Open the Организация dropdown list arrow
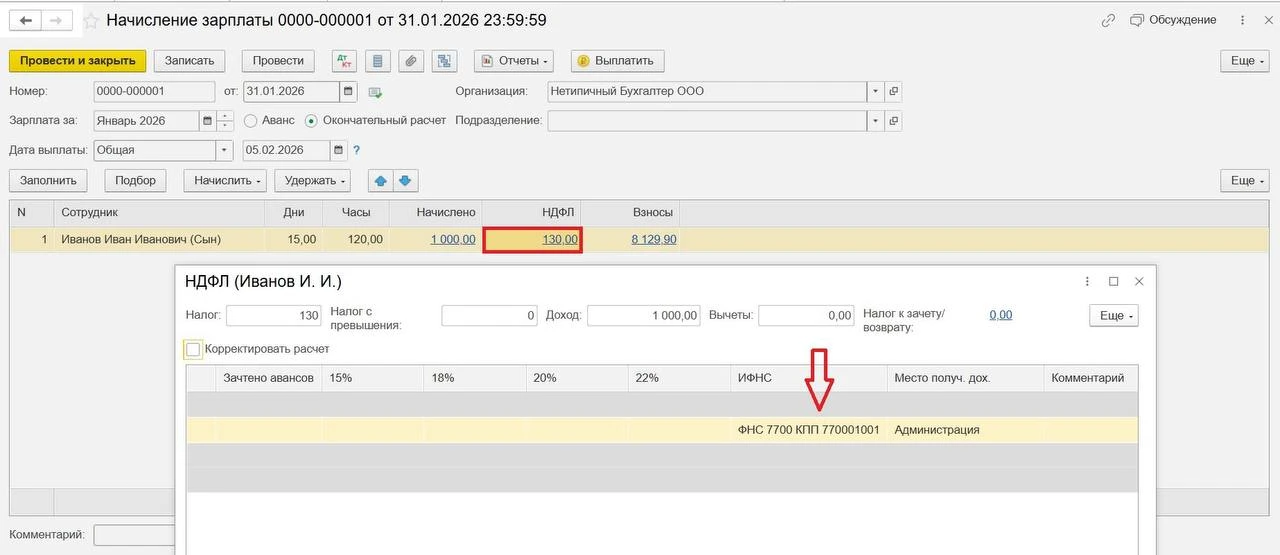 tap(875, 91)
